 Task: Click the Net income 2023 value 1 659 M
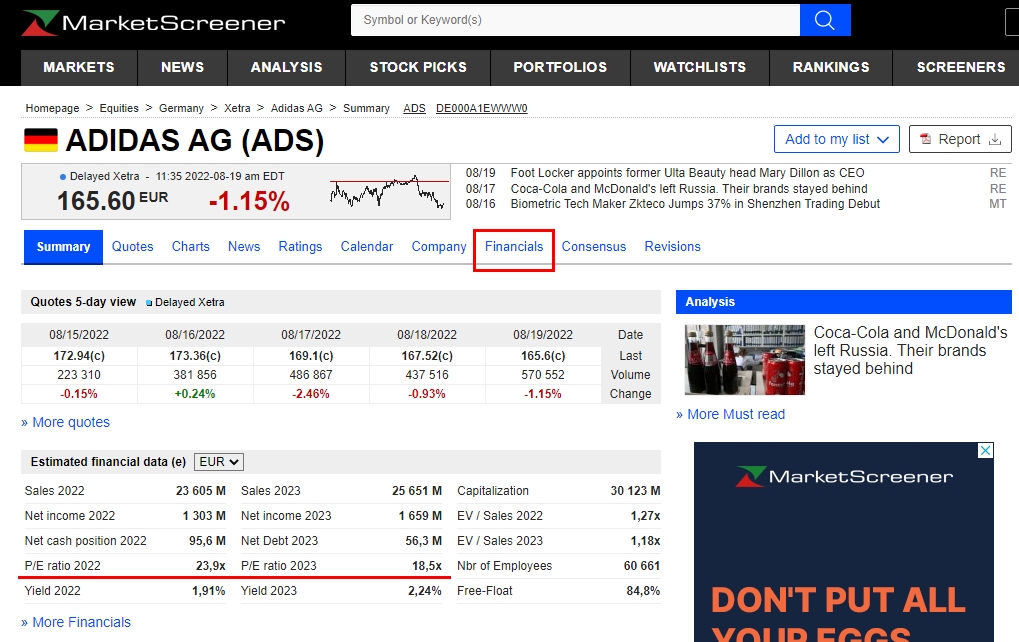pyautogui.click(x=420, y=516)
